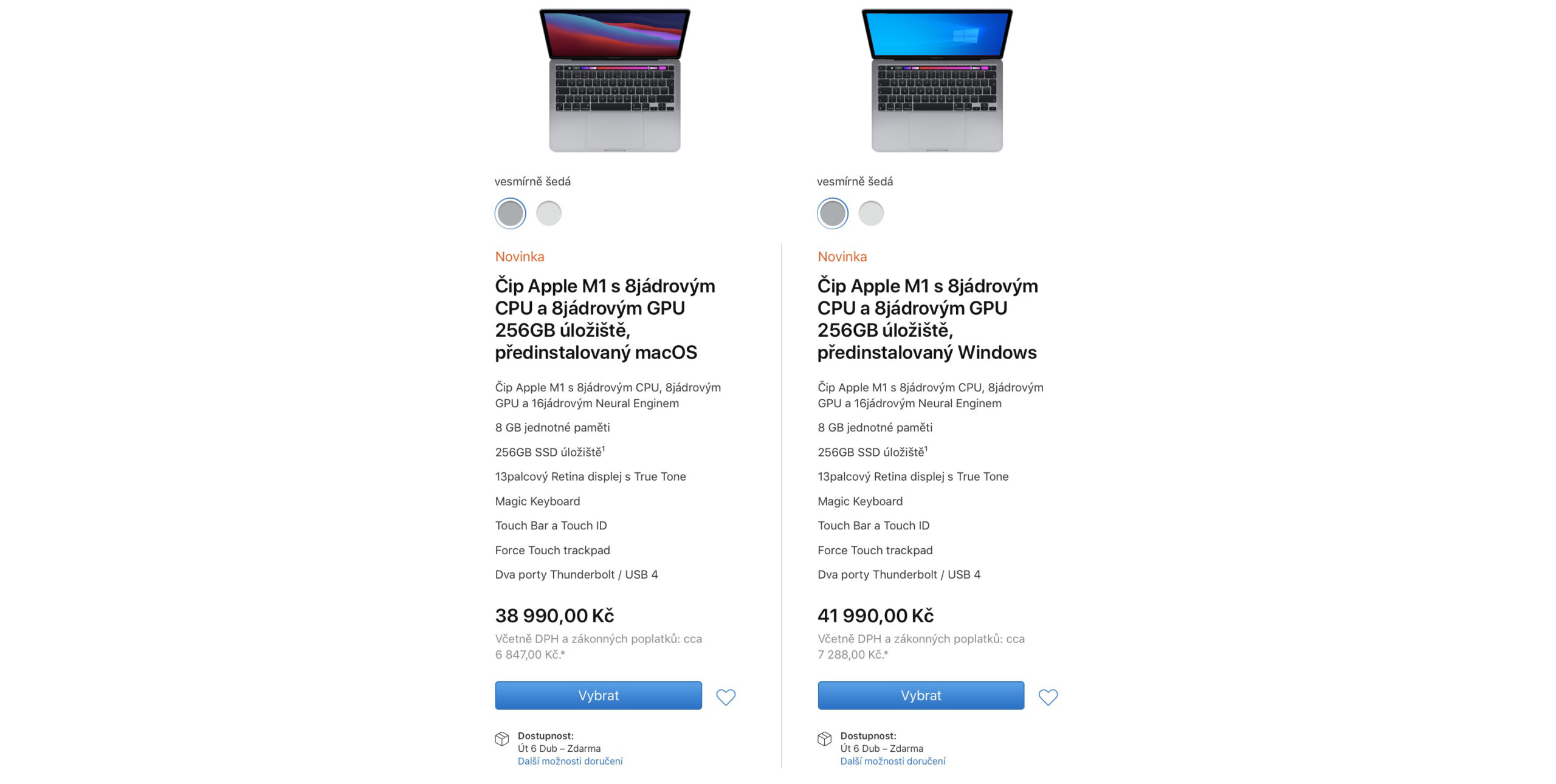1556x784 pixels.
Task: Click delivery box icon under Windows model
Action: (x=824, y=738)
